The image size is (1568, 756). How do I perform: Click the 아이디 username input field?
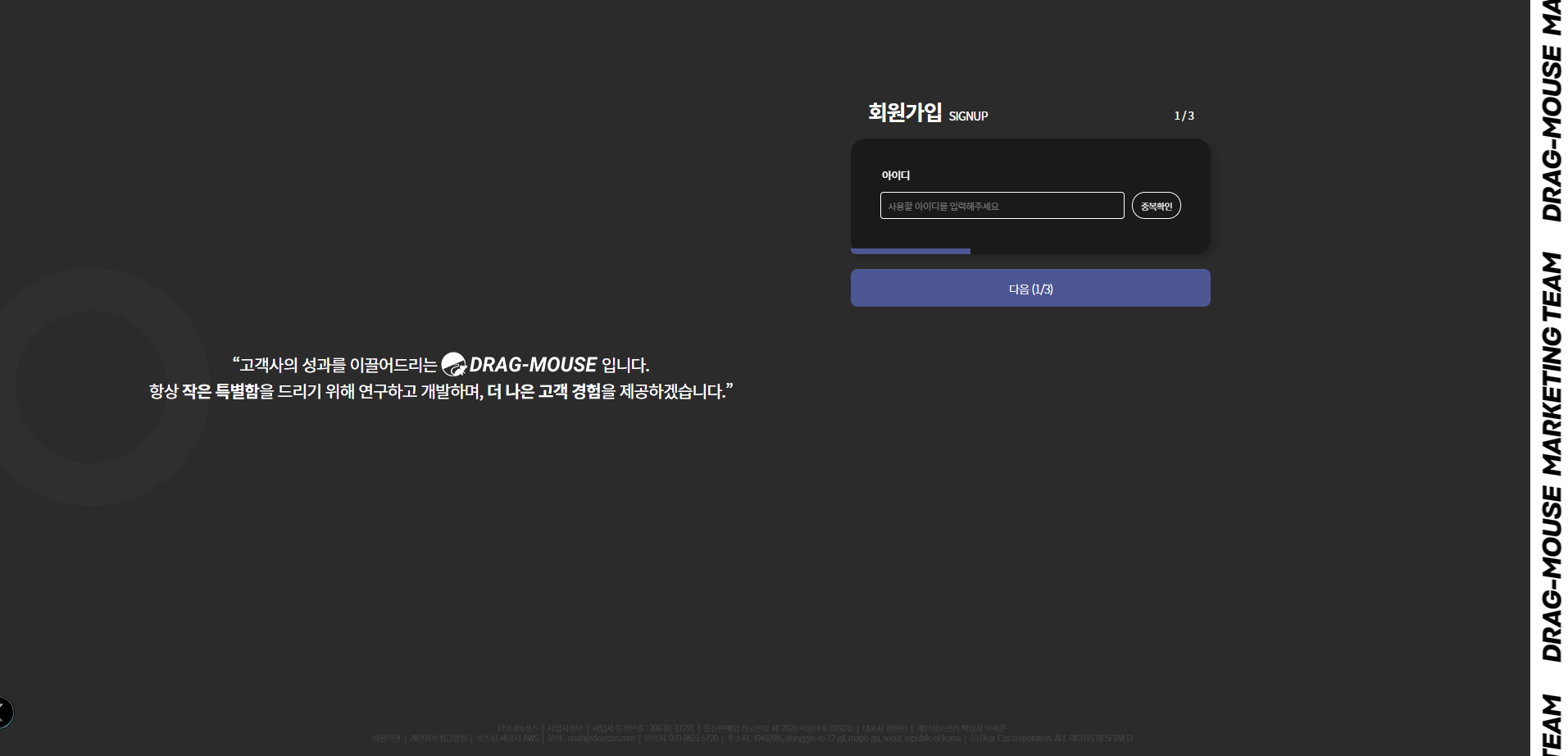point(1002,206)
